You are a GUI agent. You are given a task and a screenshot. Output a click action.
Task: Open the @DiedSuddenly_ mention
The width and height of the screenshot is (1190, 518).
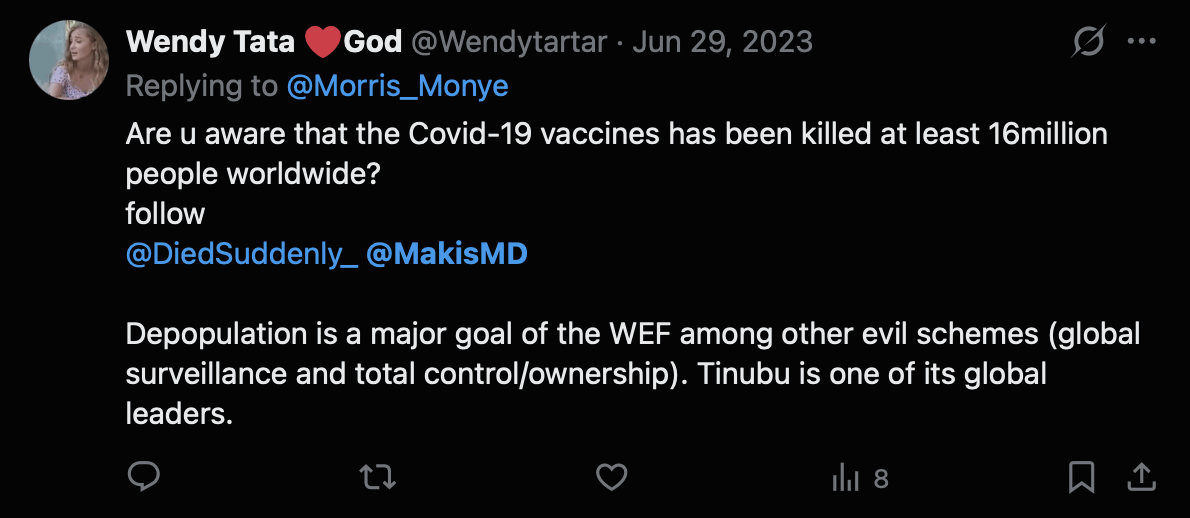tap(241, 254)
